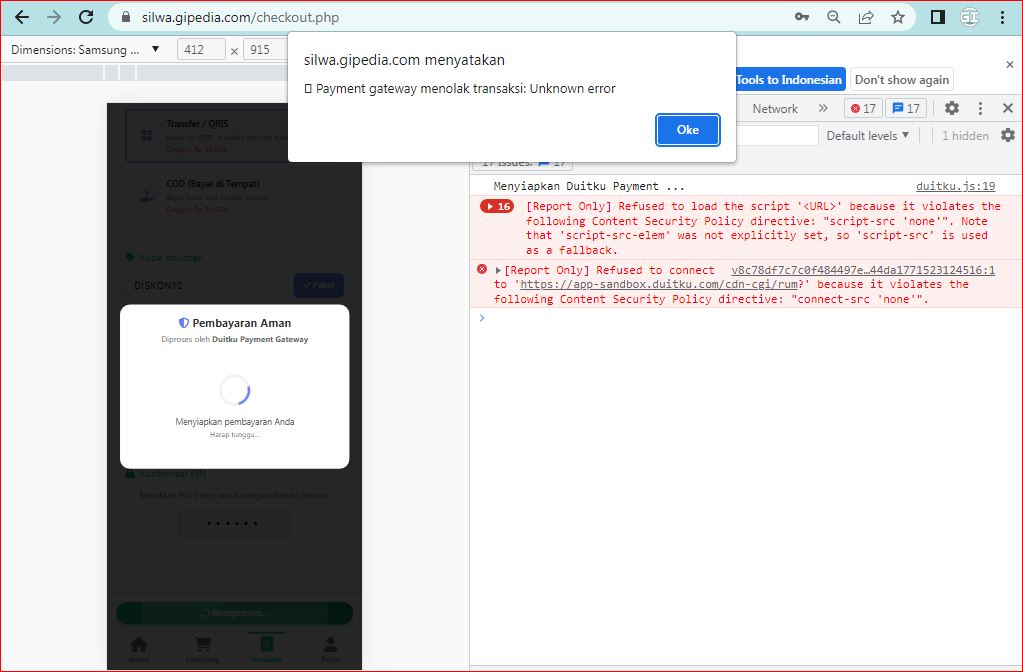Expand the Refused to connect error

498,270
